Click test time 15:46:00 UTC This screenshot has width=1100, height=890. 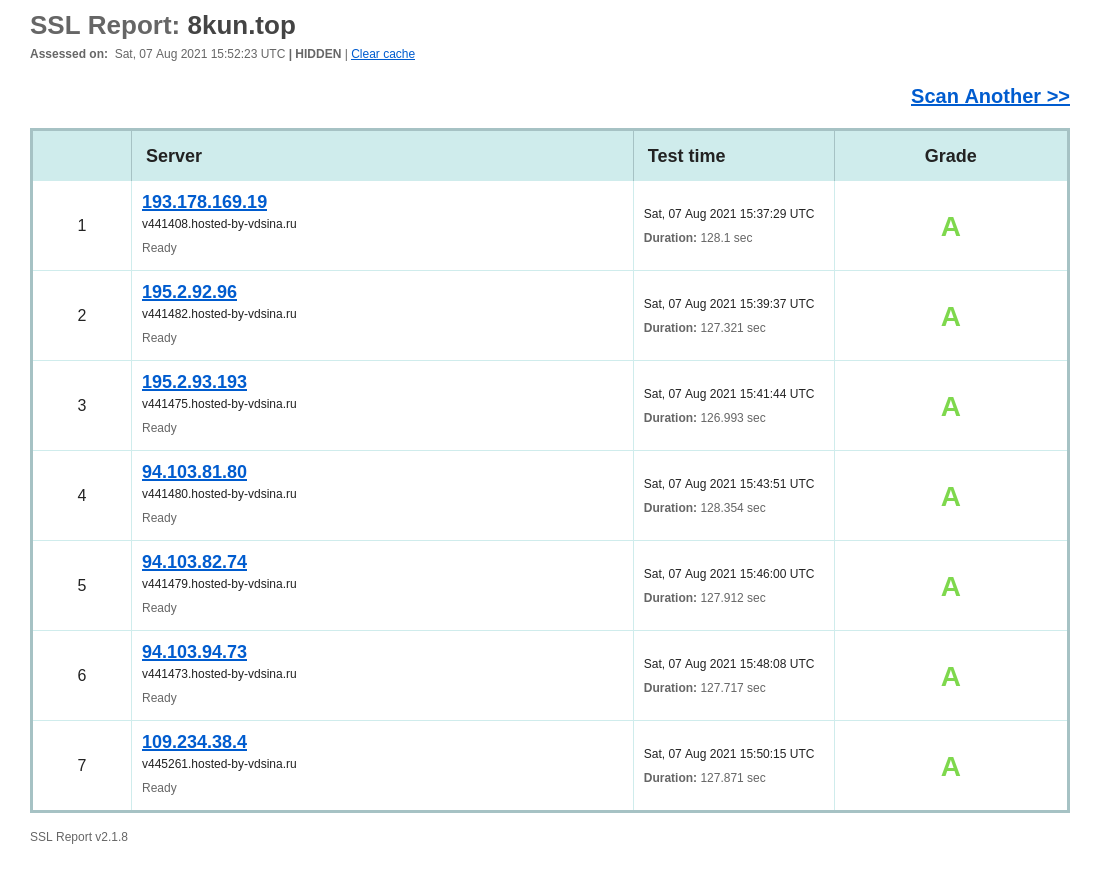click(x=729, y=574)
